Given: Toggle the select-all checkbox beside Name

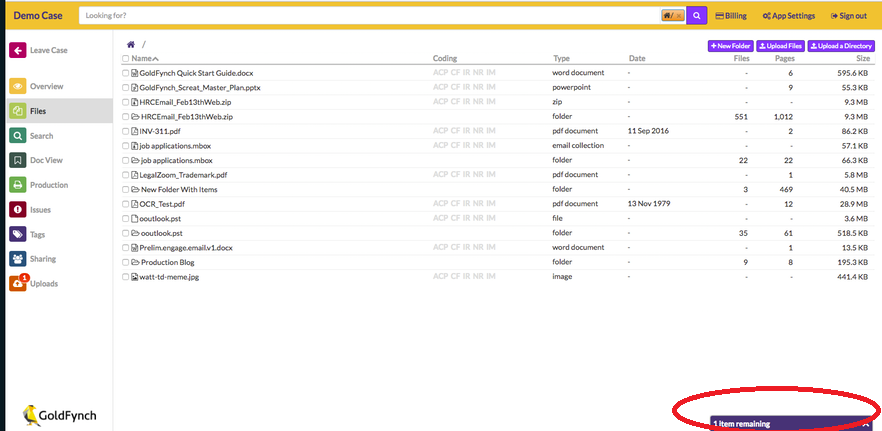Looking at the screenshot, I should click(x=125, y=59).
